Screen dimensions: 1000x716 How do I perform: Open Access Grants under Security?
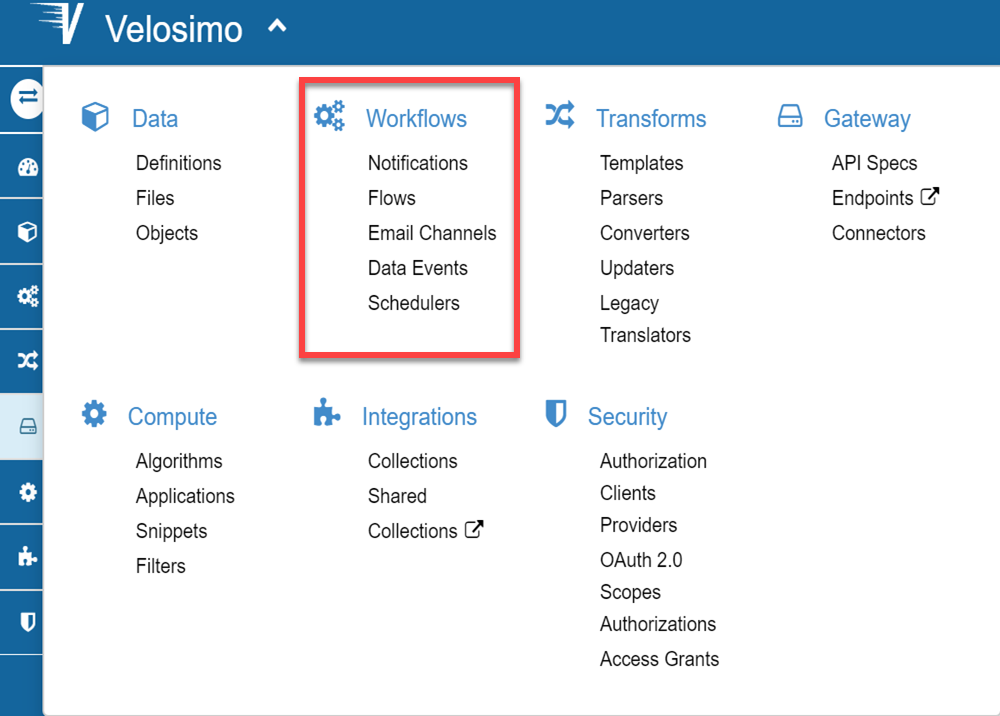tap(659, 659)
